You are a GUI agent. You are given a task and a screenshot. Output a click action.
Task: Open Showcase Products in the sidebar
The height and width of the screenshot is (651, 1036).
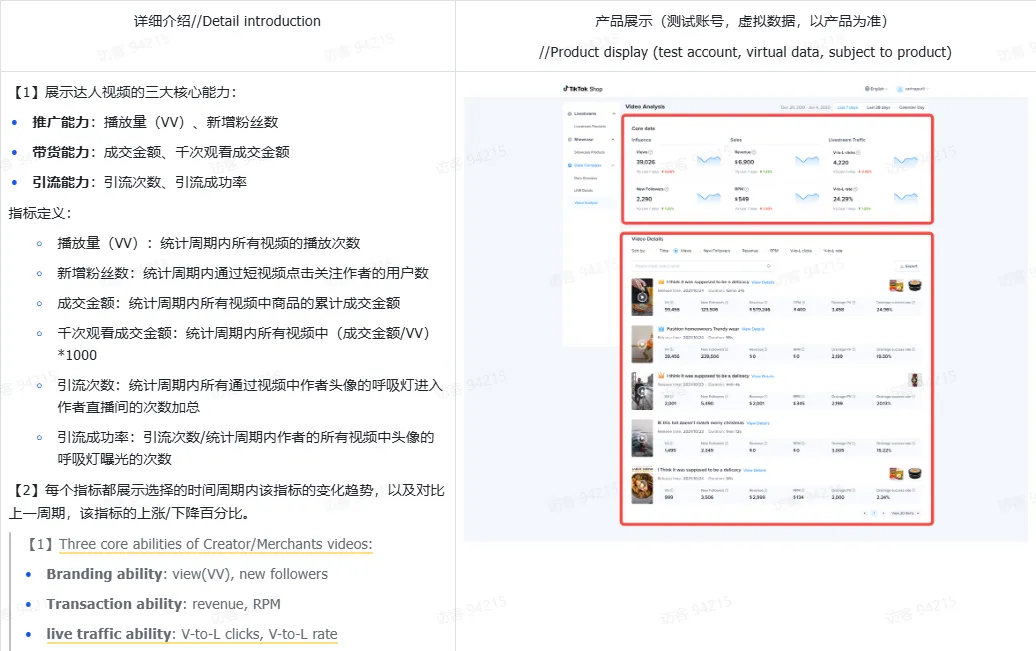tap(589, 152)
